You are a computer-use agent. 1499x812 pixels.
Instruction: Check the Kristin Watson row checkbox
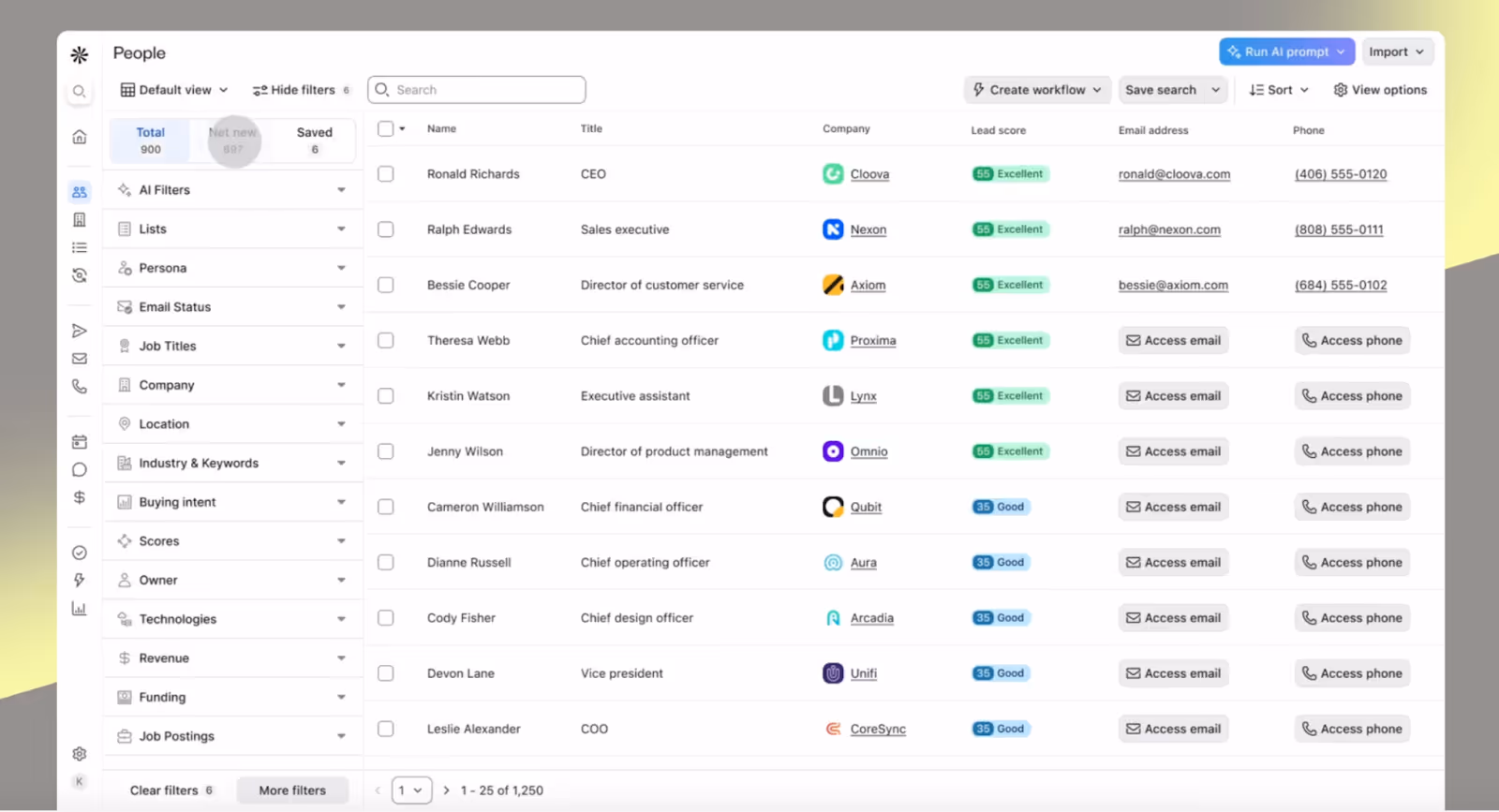tap(385, 396)
